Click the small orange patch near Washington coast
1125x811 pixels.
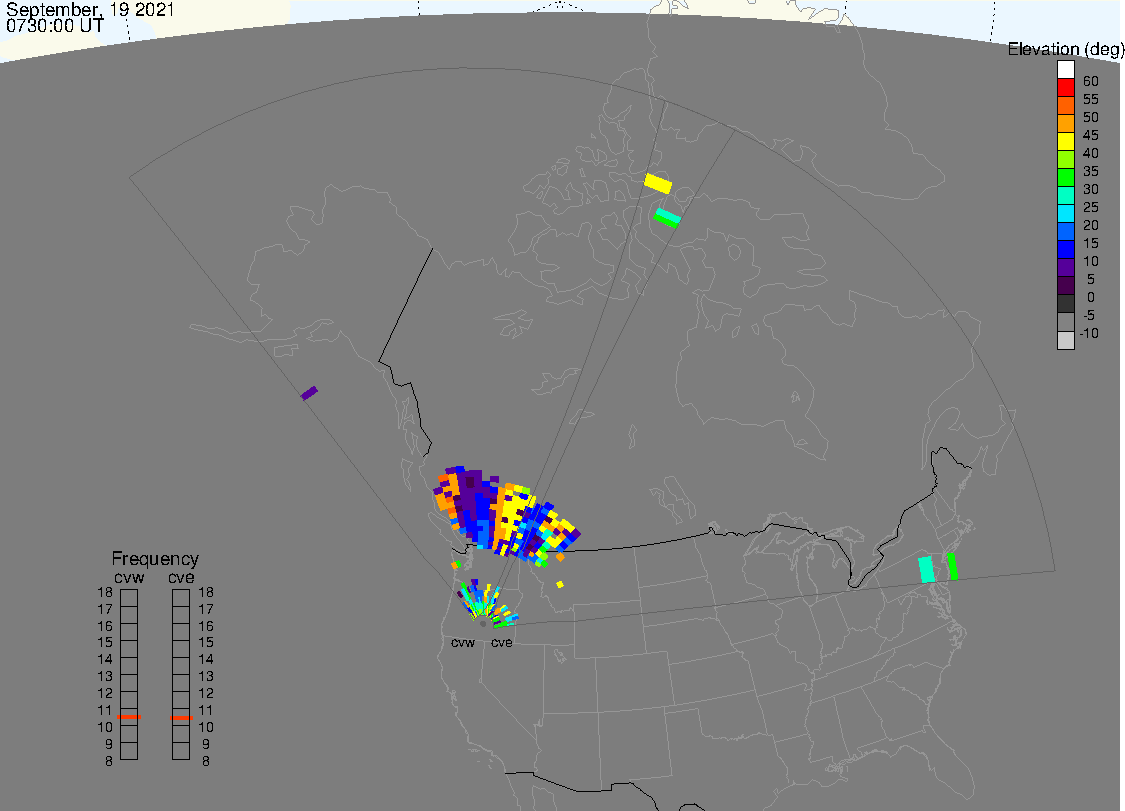(456, 565)
